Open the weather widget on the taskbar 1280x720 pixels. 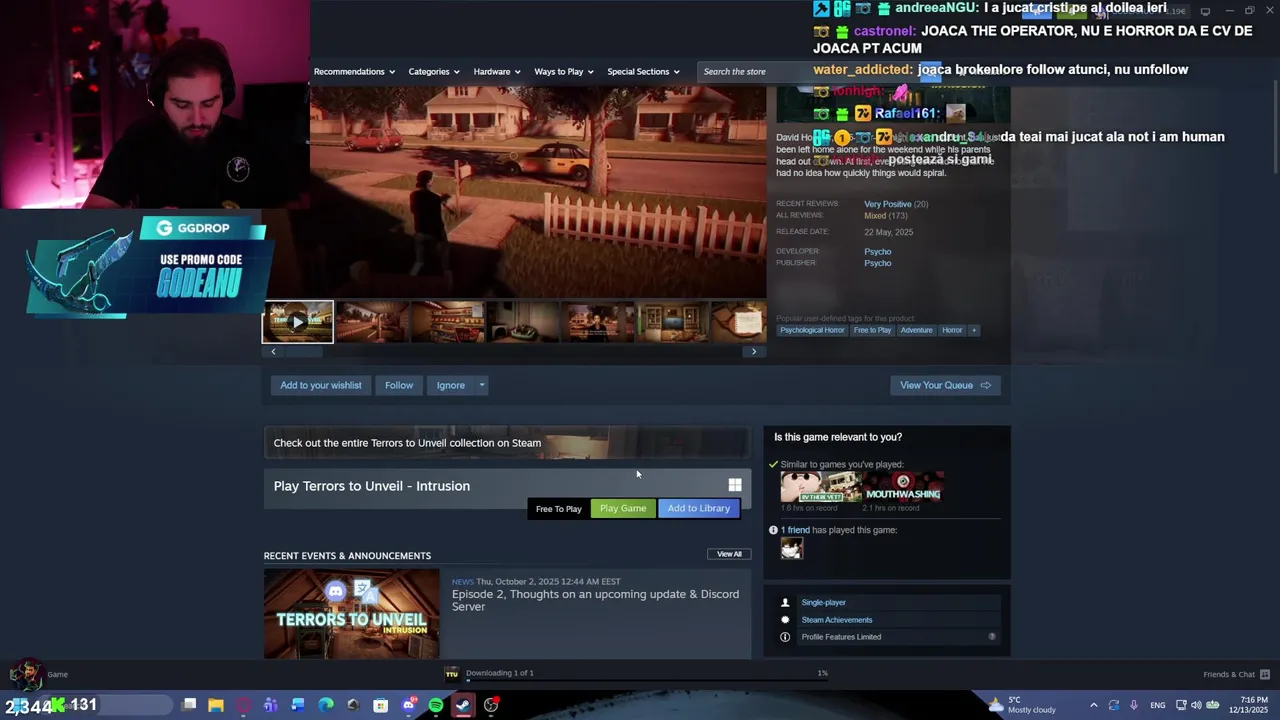click(1021, 705)
